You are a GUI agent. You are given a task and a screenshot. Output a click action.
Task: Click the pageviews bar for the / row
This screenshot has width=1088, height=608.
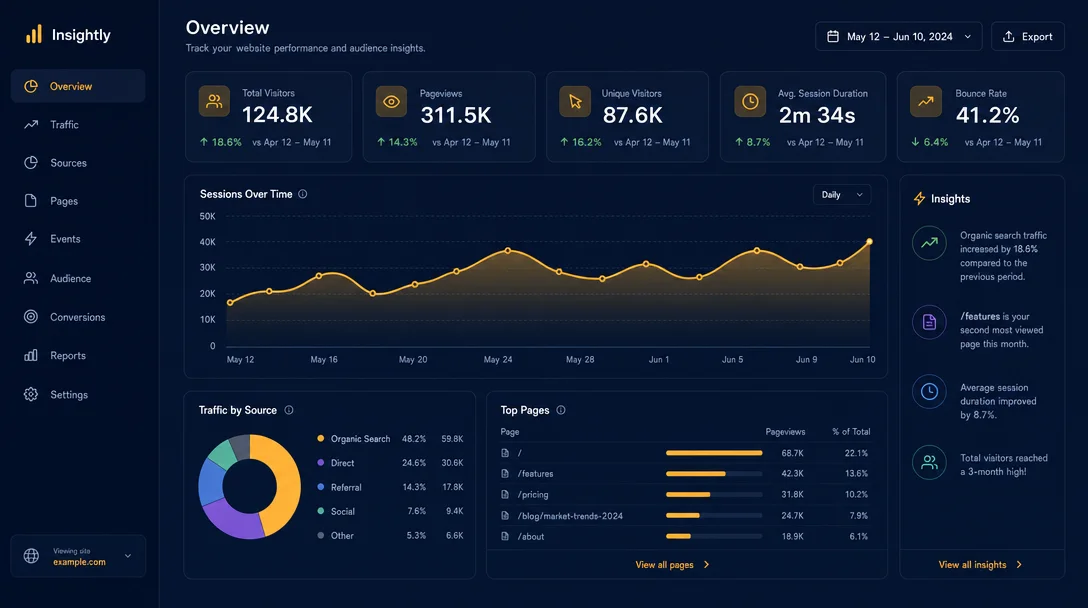(x=714, y=453)
